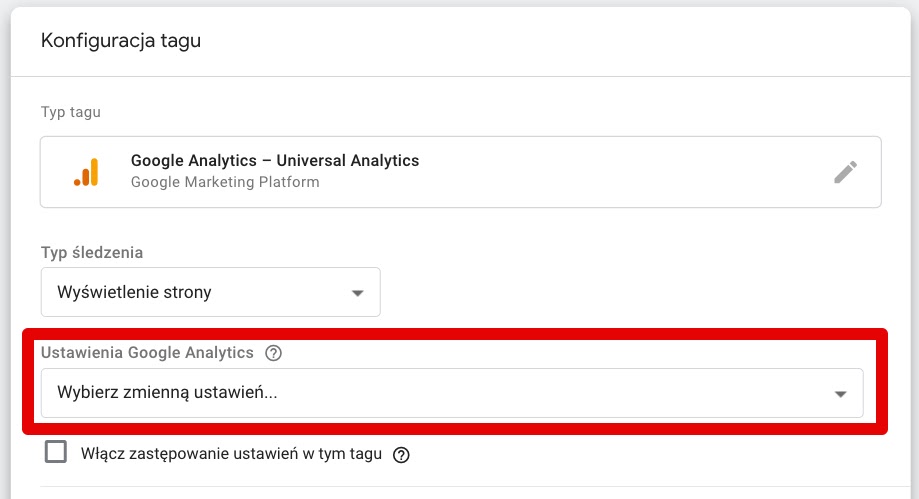
Task: Click the arrow of the settings variable dropdown
Action: (840, 394)
